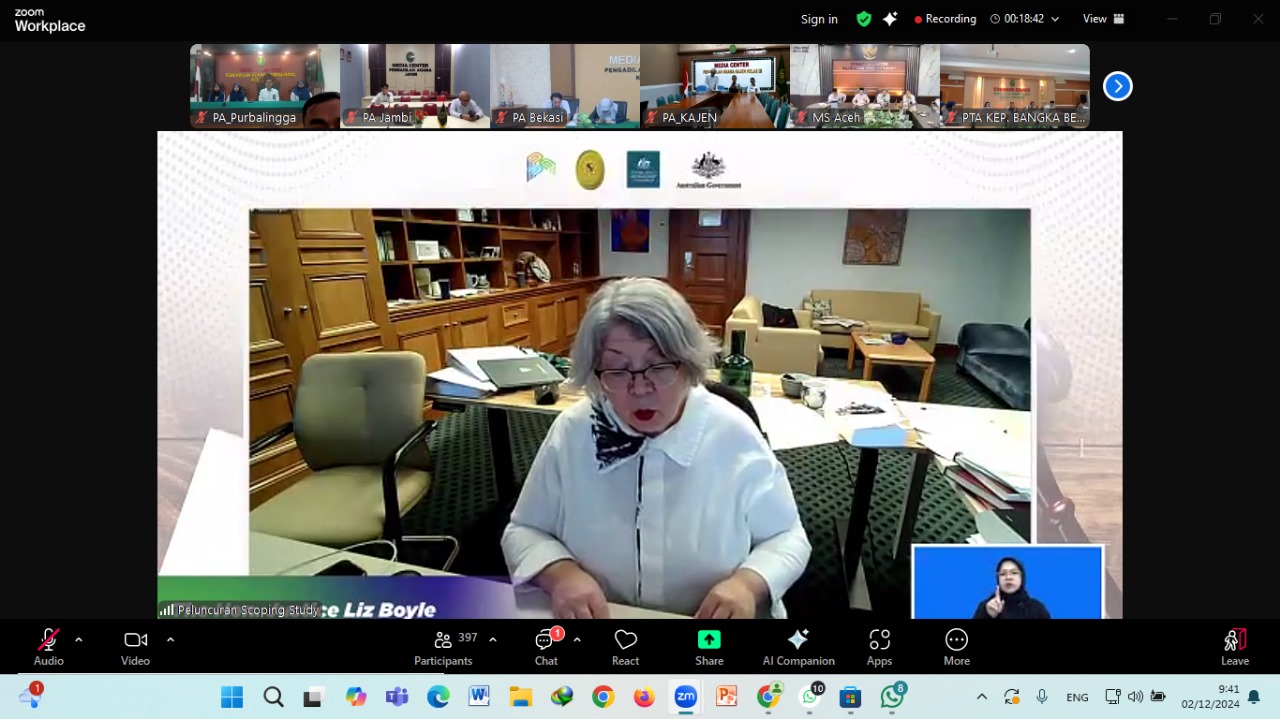Open WhatsApp from the Windows taskbar

[x=892, y=697]
